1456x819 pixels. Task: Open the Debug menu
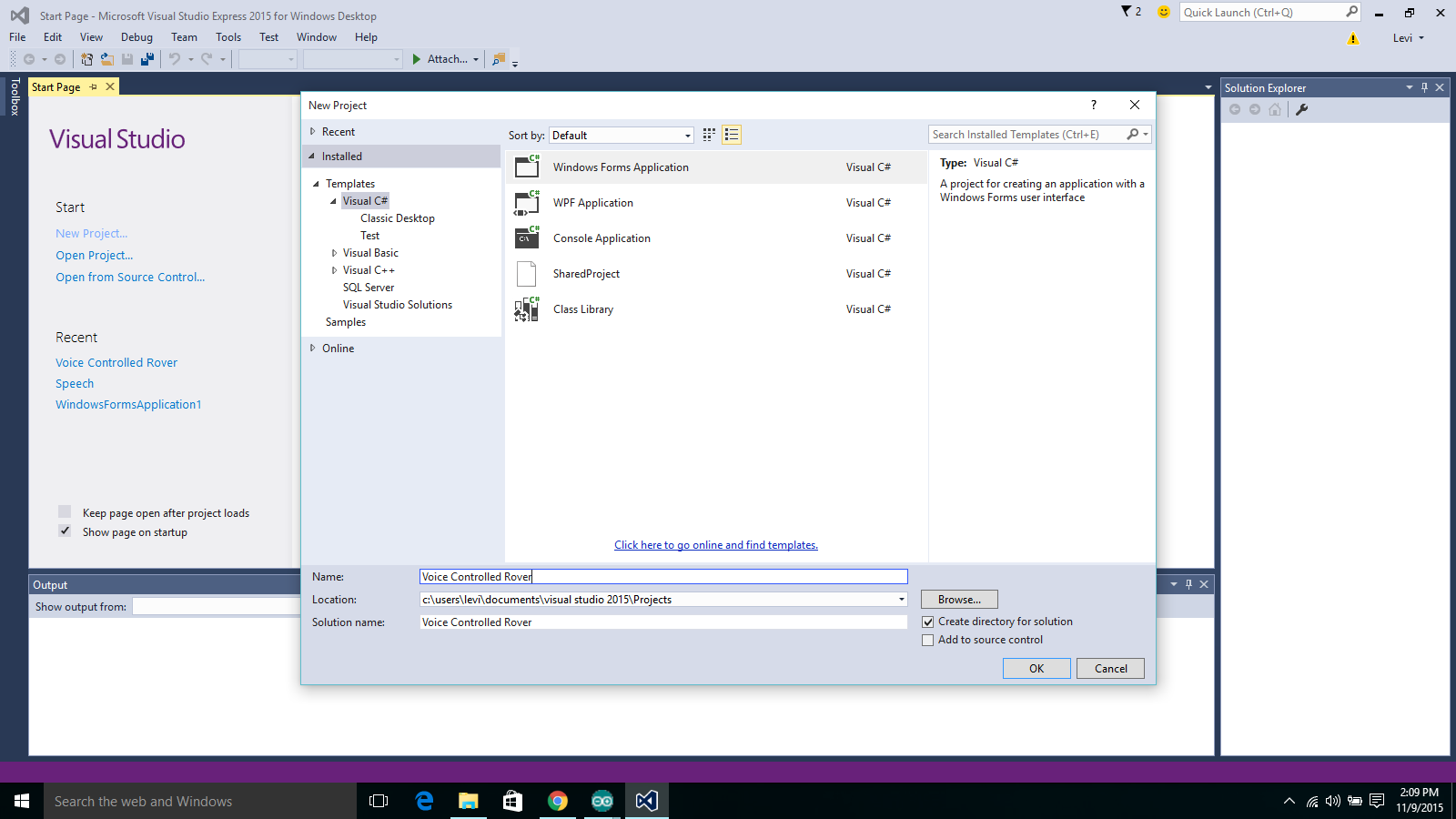click(x=136, y=37)
